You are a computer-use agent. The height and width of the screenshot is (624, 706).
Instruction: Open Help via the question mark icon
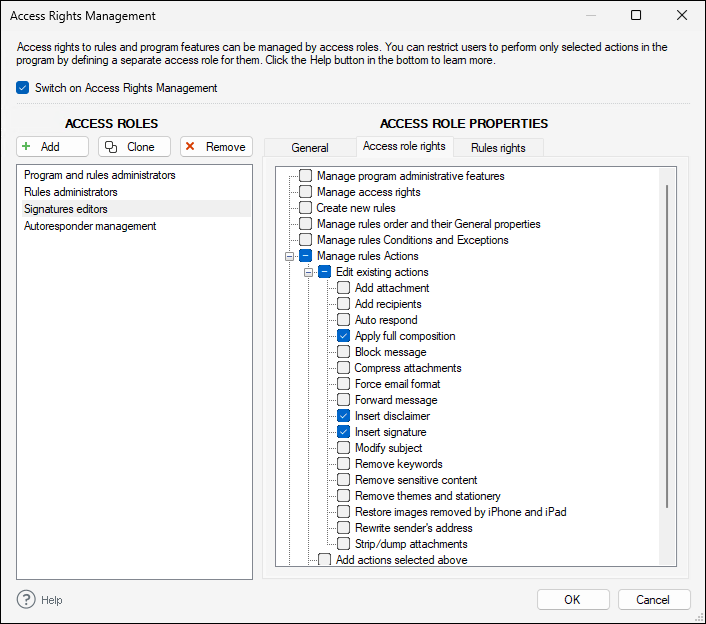pos(26,600)
